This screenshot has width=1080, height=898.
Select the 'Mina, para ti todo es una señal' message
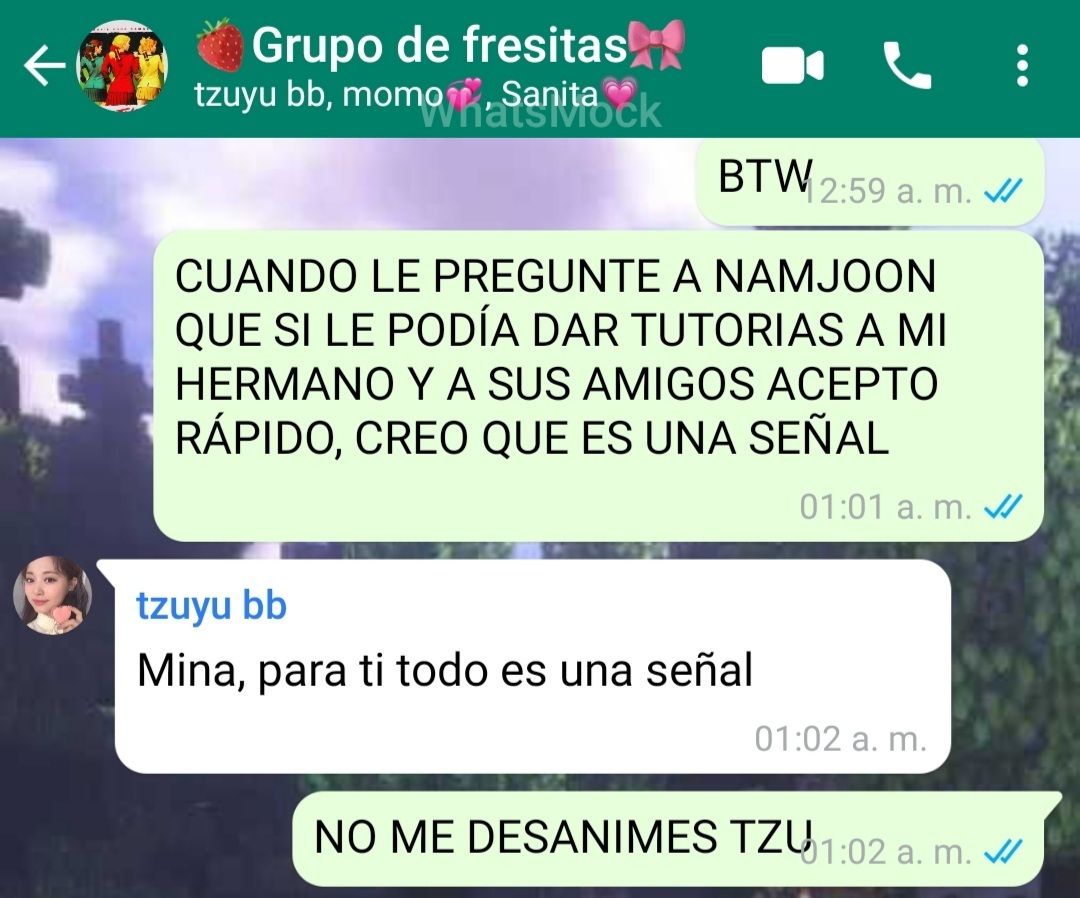click(533, 667)
